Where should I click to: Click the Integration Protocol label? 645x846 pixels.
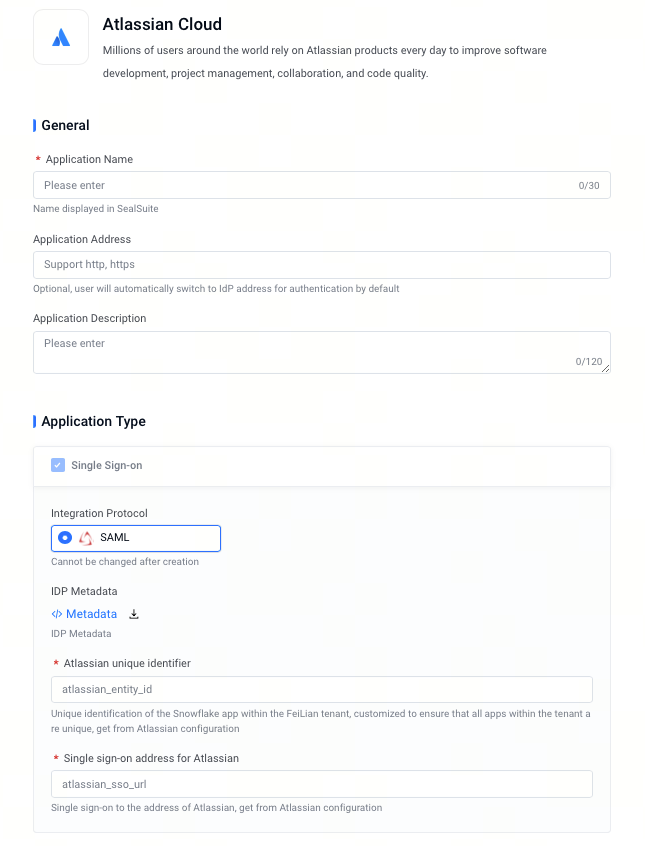tap(99, 513)
